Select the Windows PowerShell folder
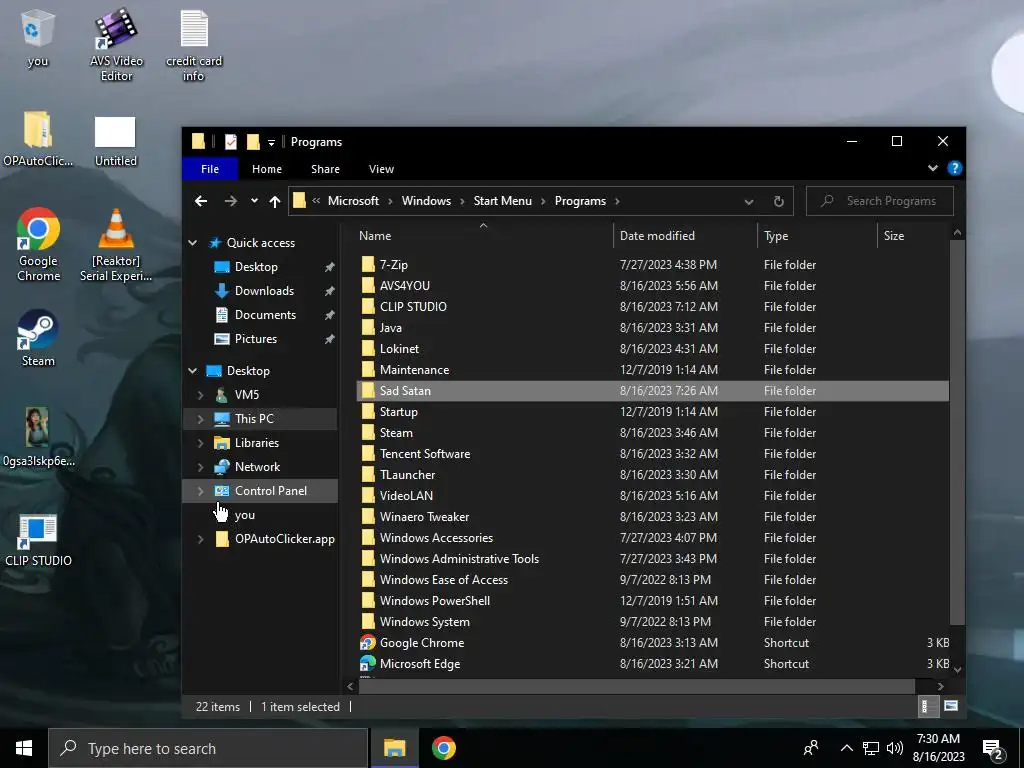Viewport: 1024px width, 768px height. (x=652, y=601)
